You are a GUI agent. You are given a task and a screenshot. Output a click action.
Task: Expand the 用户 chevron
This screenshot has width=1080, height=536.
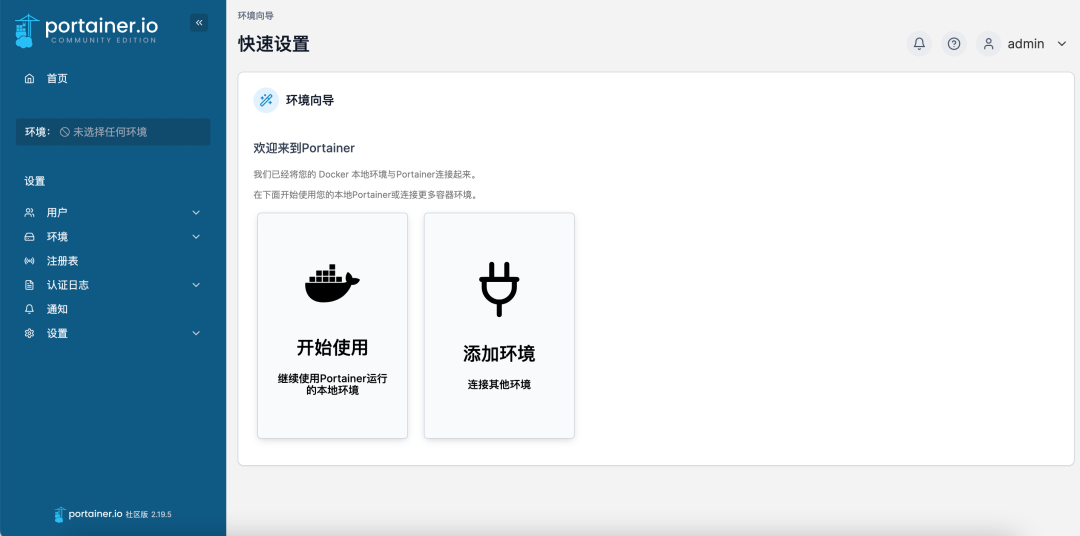[x=196, y=212]
